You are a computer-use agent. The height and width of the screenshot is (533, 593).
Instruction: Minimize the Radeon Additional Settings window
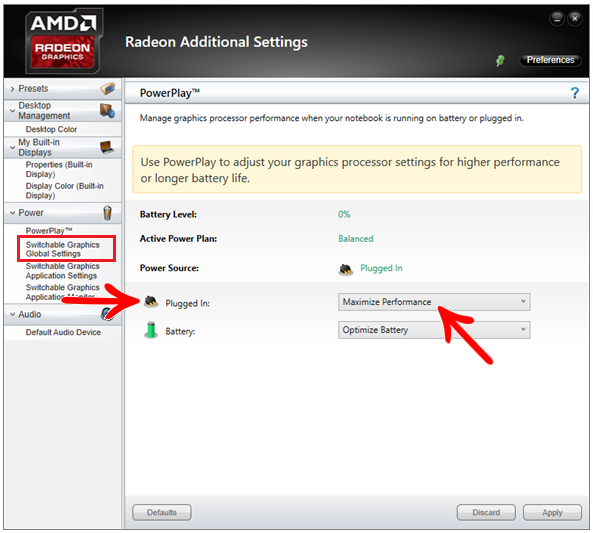(x=557, y=18)
